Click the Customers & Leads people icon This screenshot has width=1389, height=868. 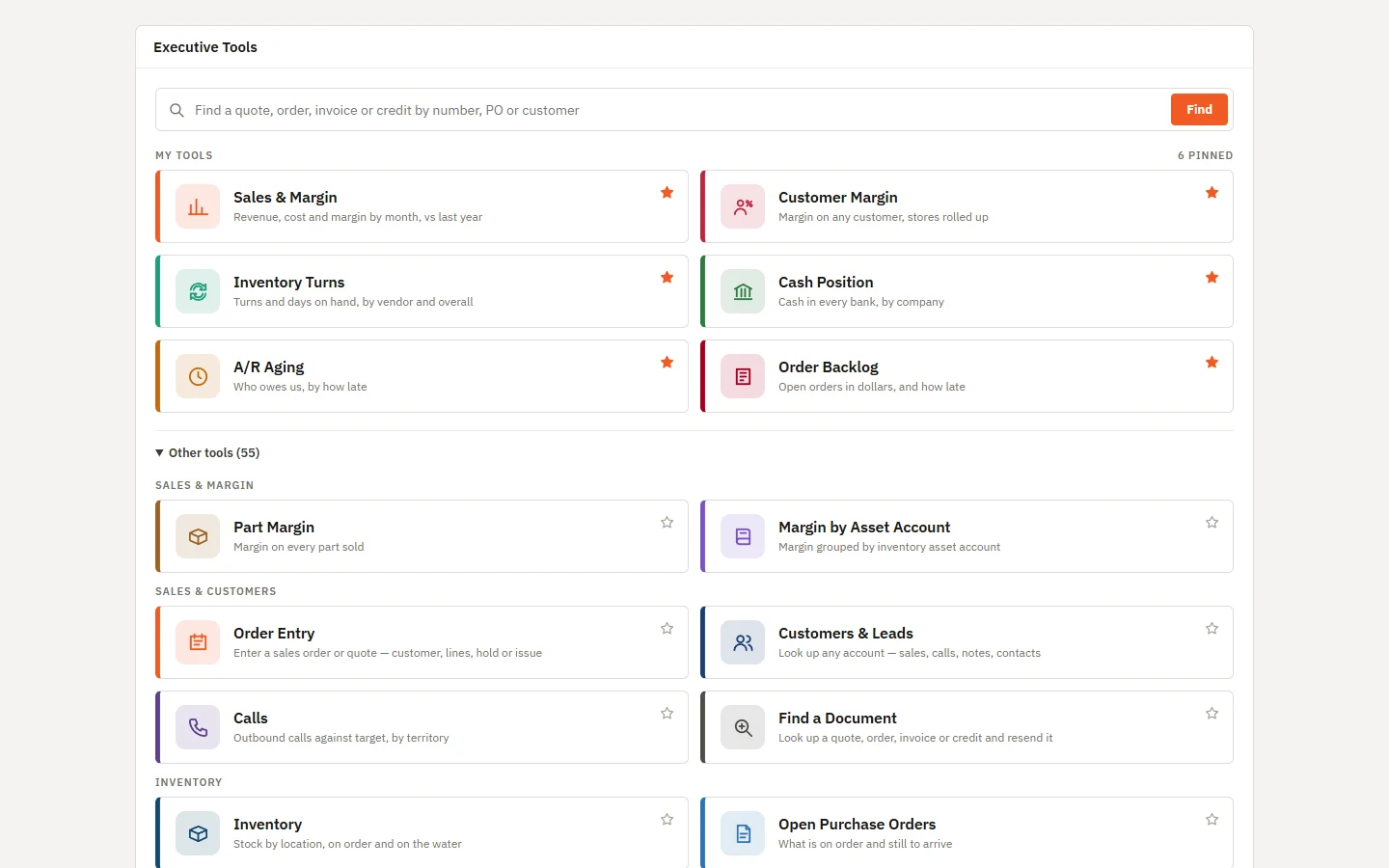click(x=743, y=642)
